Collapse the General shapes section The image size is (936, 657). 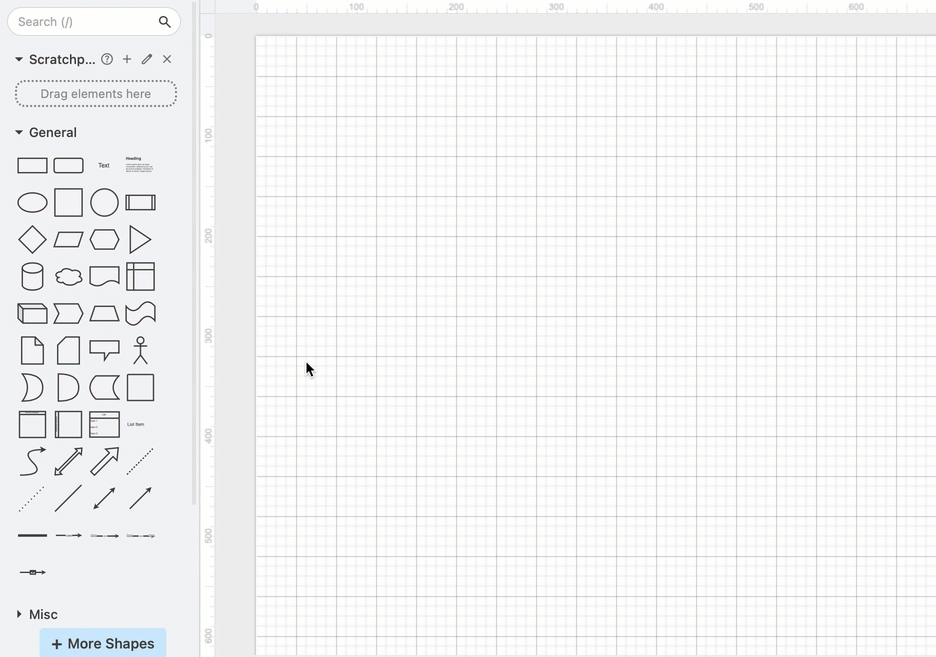pyautogui.click(x=18, y=132)
